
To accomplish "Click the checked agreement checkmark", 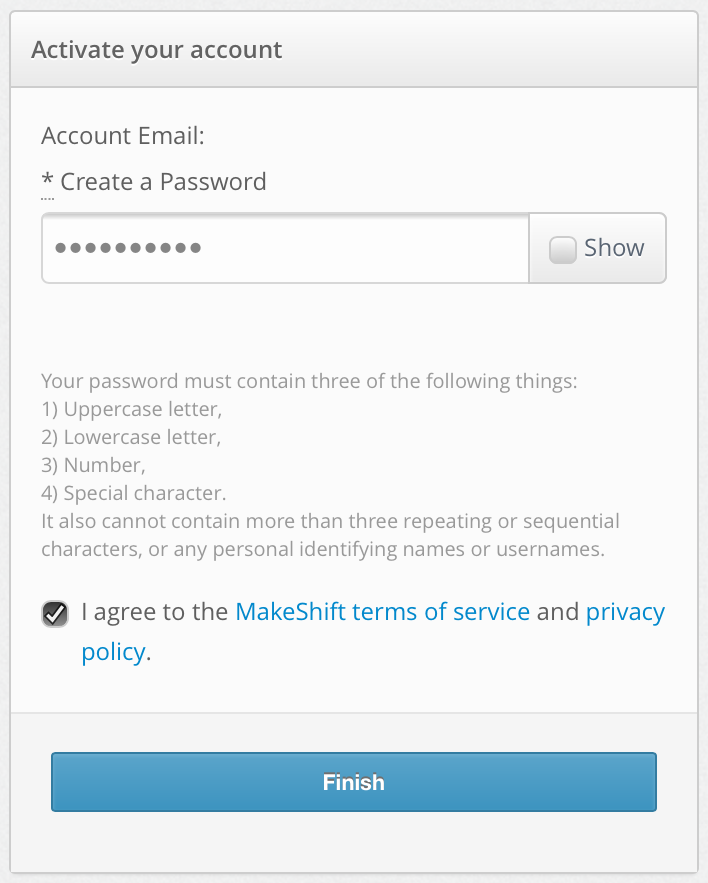I will pyautogui.click(x=54, y=613).
